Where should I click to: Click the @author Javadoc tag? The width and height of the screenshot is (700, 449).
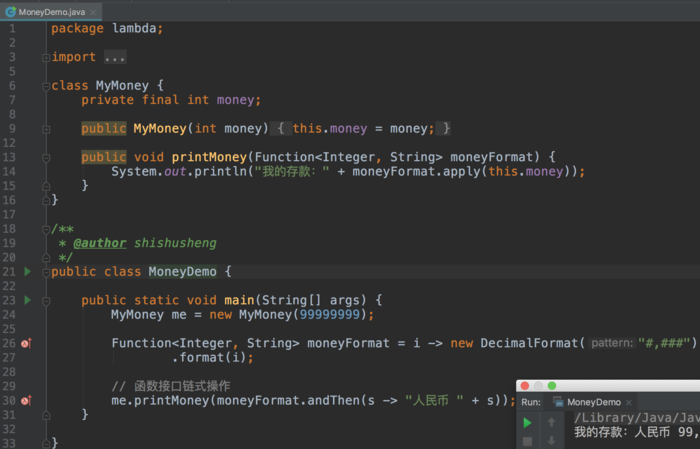(x=100, y=243)
